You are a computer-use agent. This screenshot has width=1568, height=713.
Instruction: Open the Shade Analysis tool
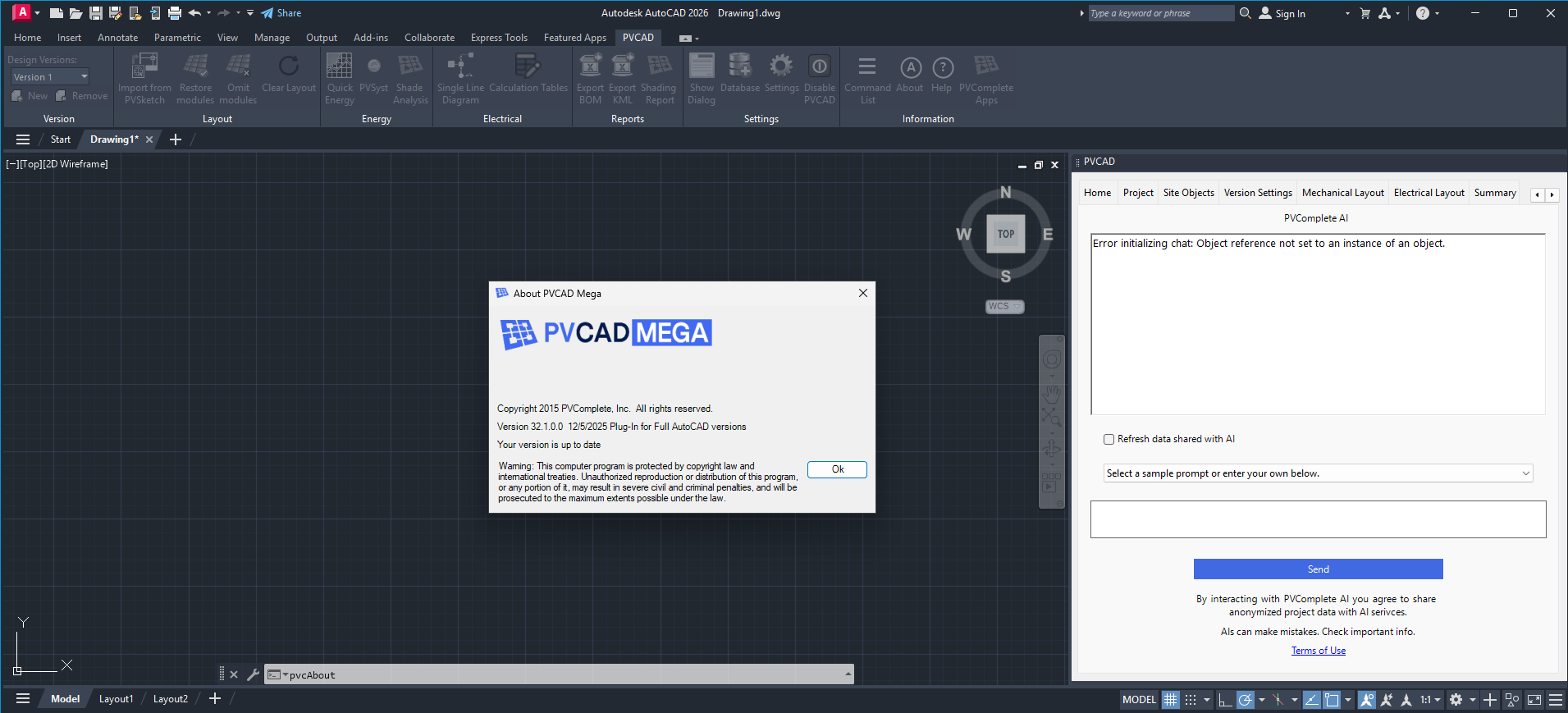[410, 79]
